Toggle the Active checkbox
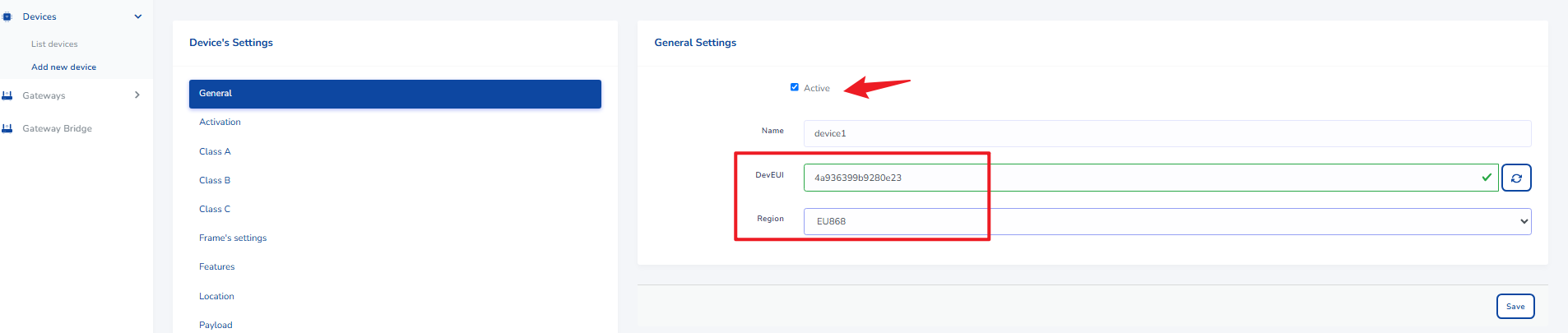 pos(795,87)
